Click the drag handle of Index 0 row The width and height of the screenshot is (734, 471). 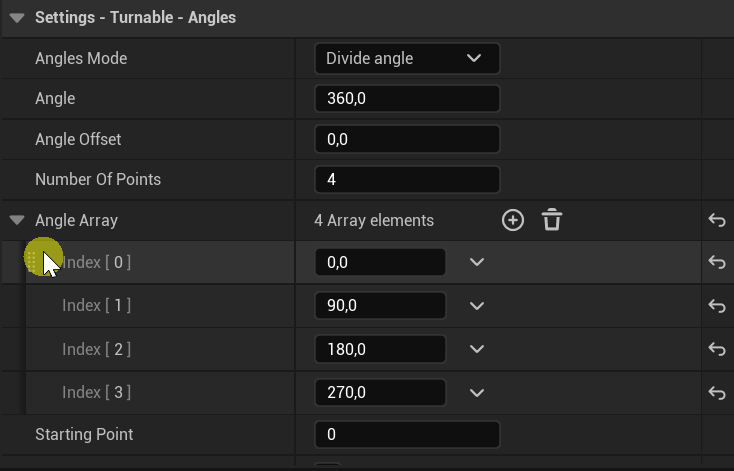tap(31, 262)
